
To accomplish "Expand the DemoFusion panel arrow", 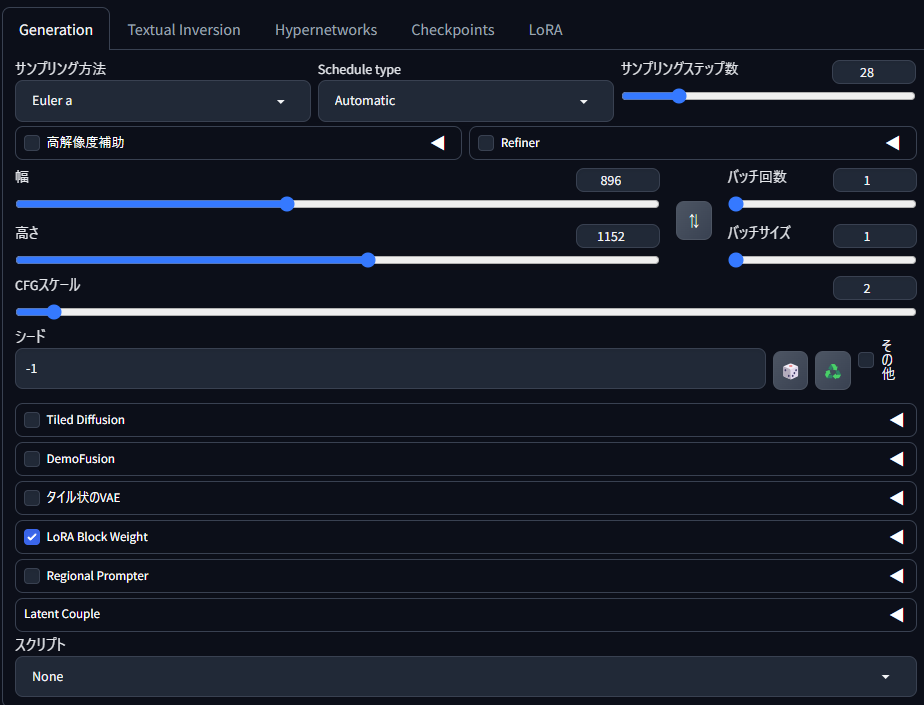I will point(896,459).
